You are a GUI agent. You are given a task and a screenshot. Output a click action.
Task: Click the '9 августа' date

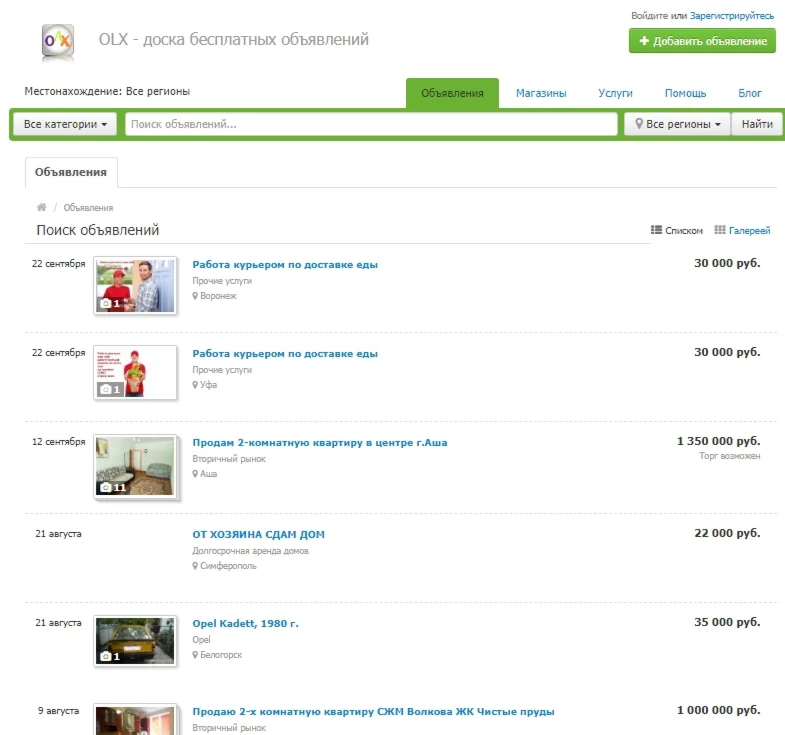click(x=59, y=710)
